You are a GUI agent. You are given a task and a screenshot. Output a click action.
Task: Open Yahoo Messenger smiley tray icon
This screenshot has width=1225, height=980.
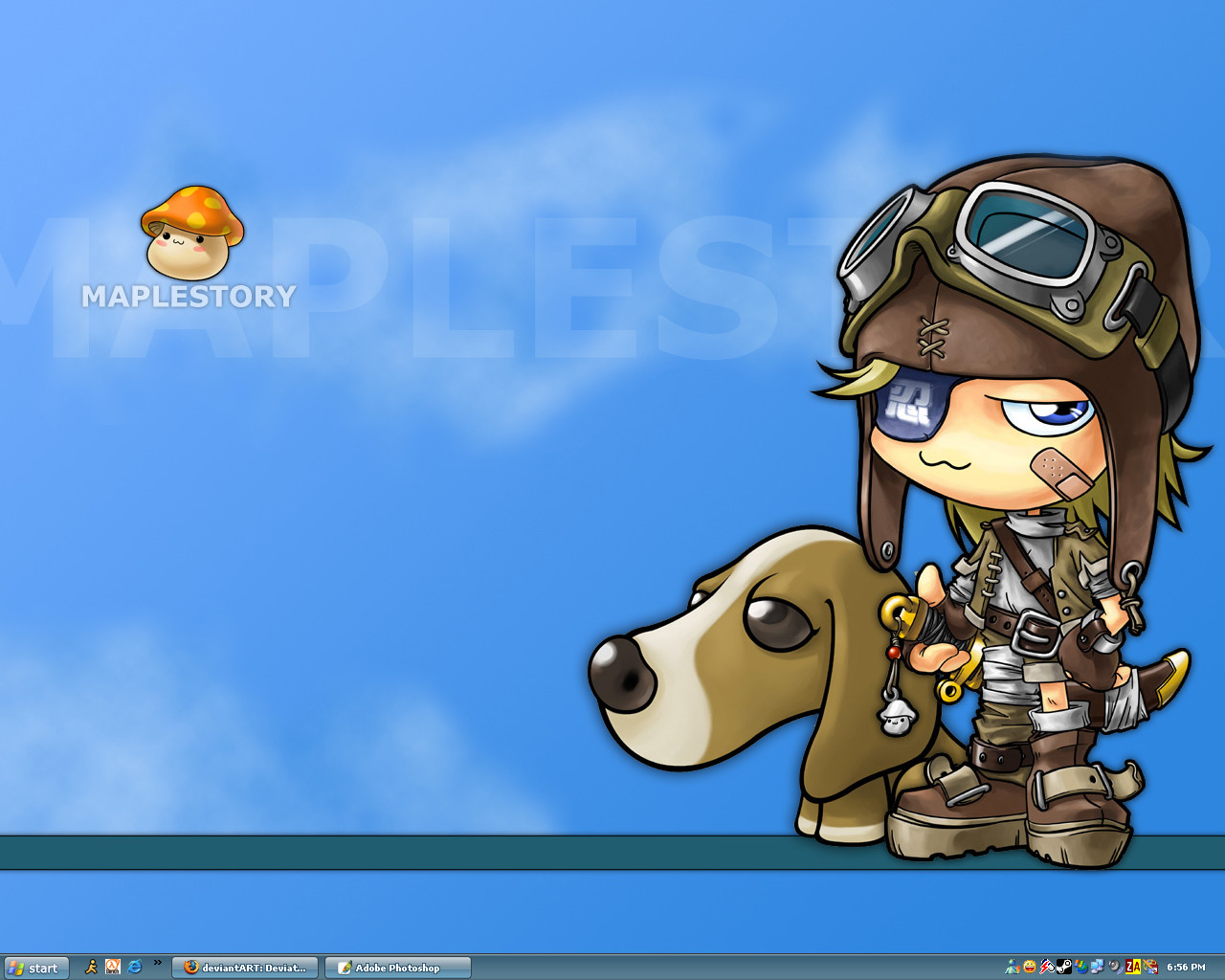(x=1030, y=967)
